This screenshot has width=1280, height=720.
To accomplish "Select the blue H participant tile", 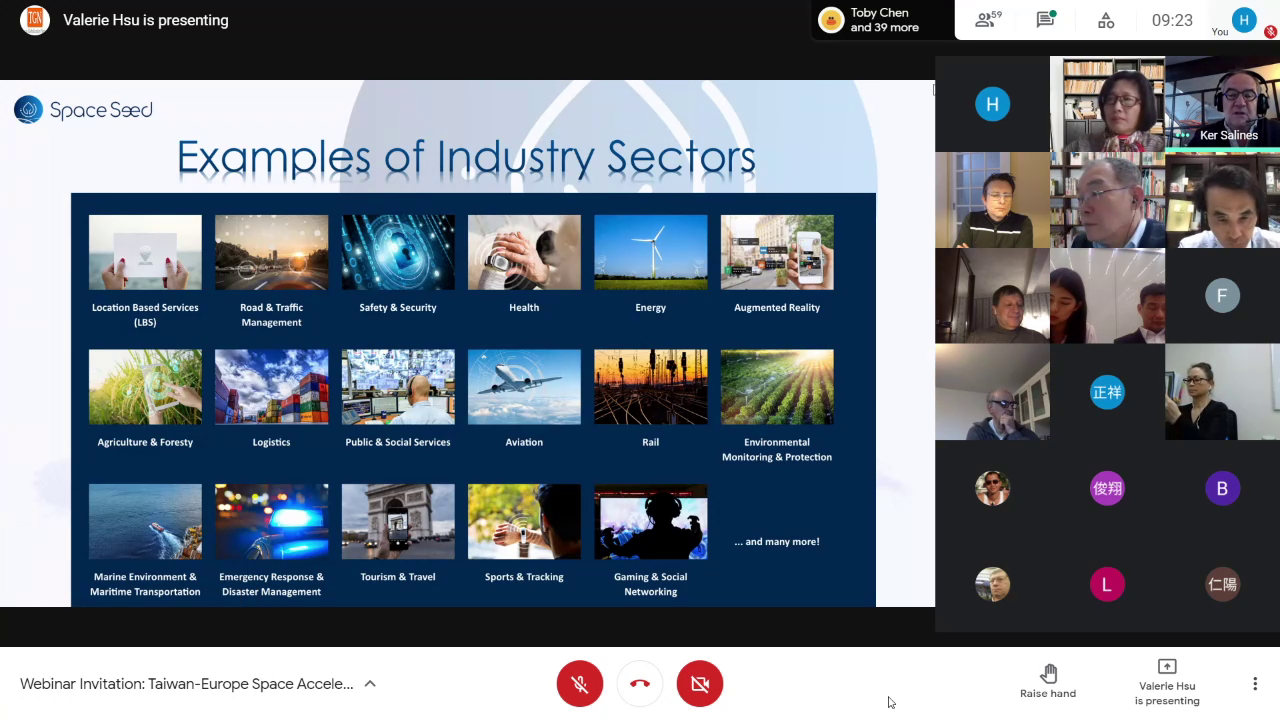I will [x=992, y=104].
